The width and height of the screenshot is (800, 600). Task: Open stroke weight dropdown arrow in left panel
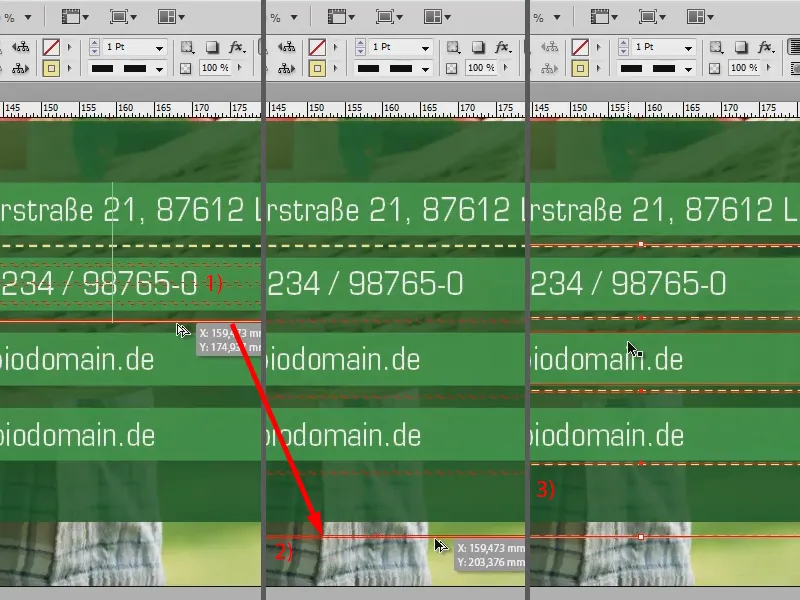159,48
